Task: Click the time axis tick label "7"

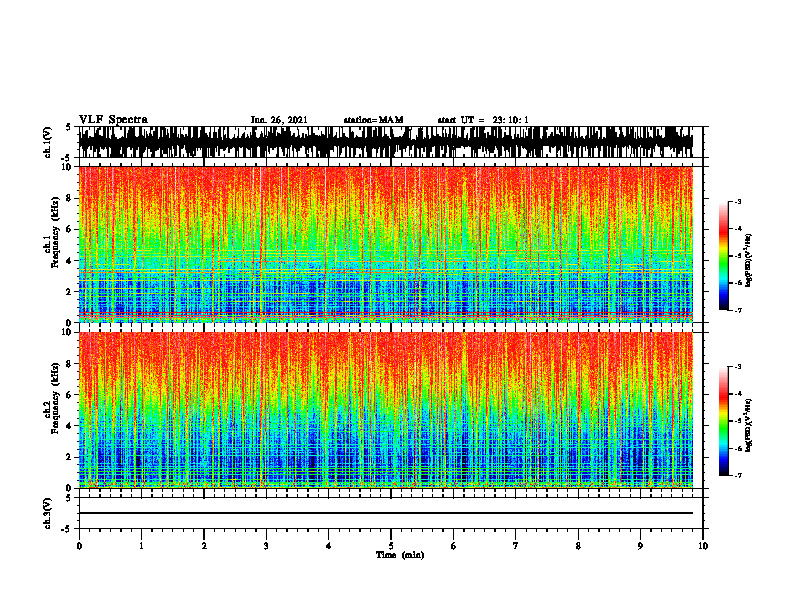Action: (x=516, y=546)
